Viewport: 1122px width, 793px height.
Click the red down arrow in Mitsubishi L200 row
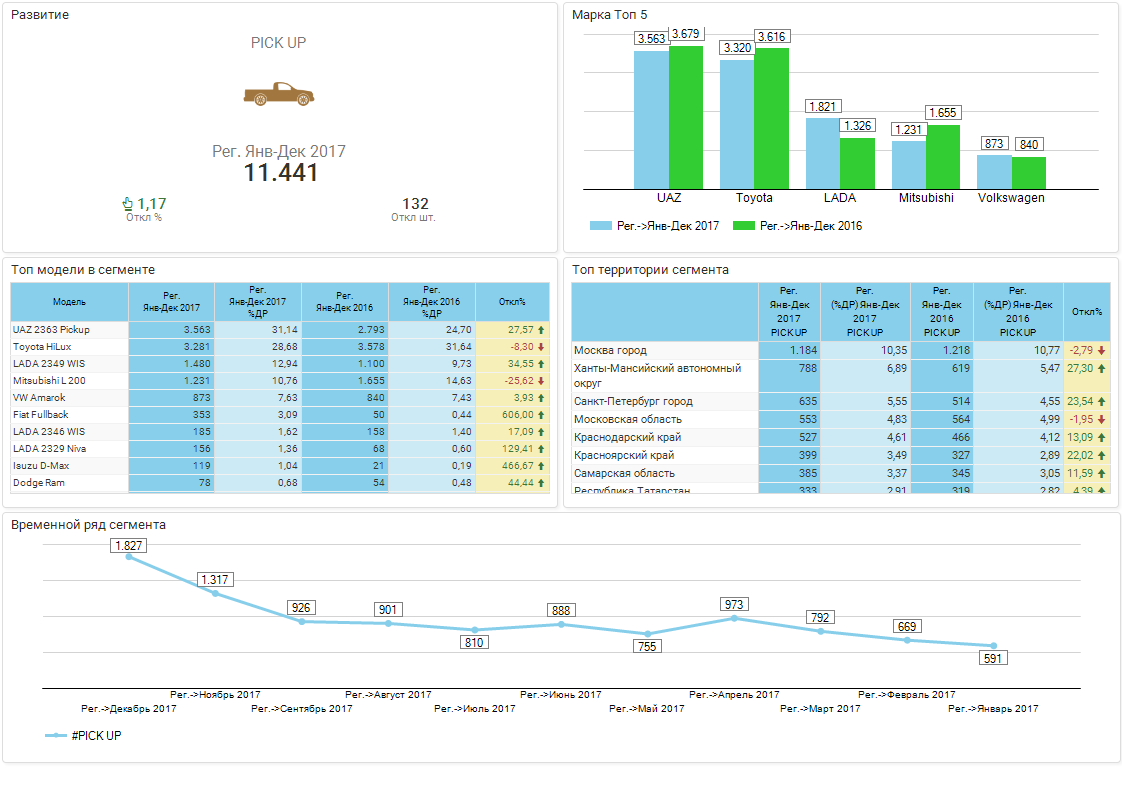click(541, 381)
